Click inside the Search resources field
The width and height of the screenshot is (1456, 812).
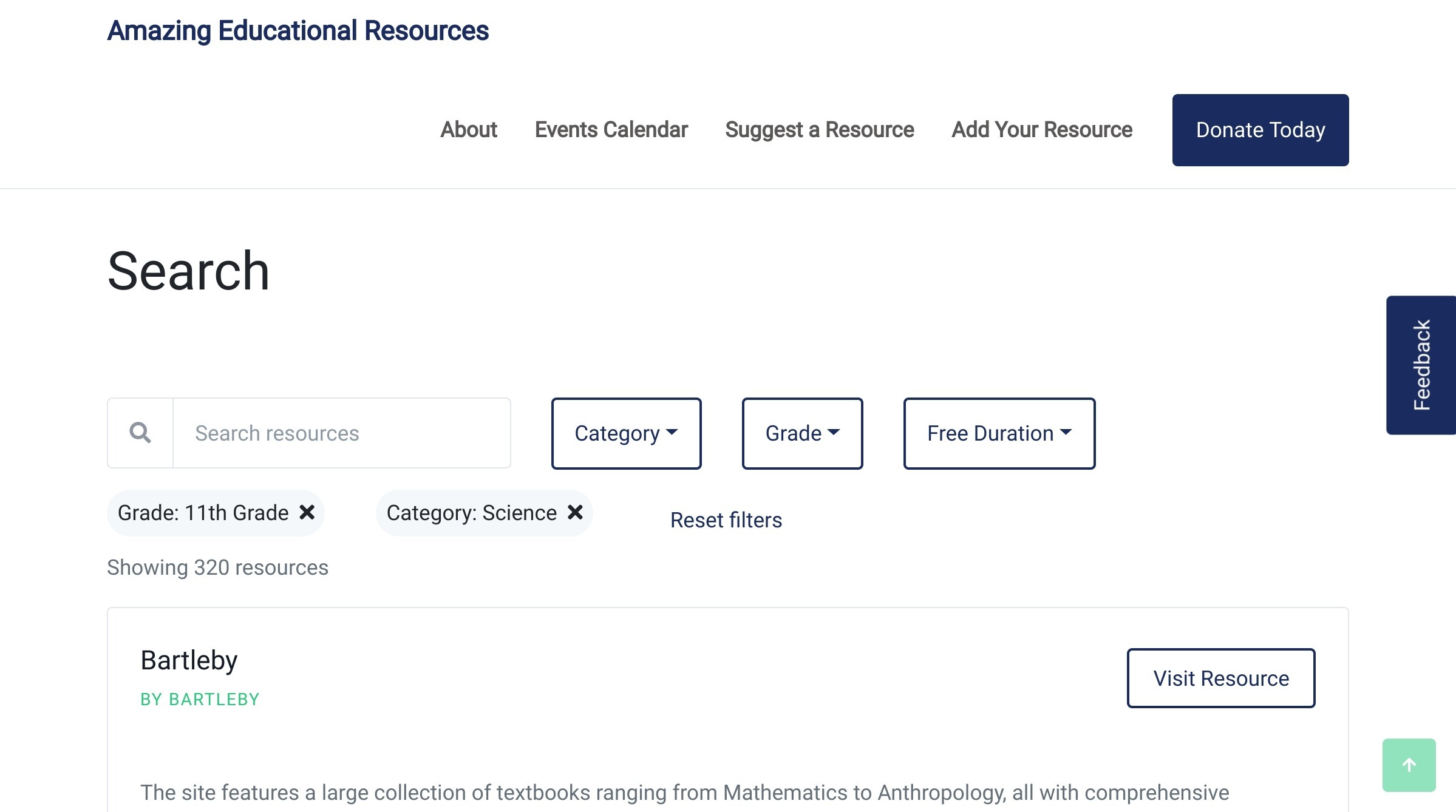[341, 433]
